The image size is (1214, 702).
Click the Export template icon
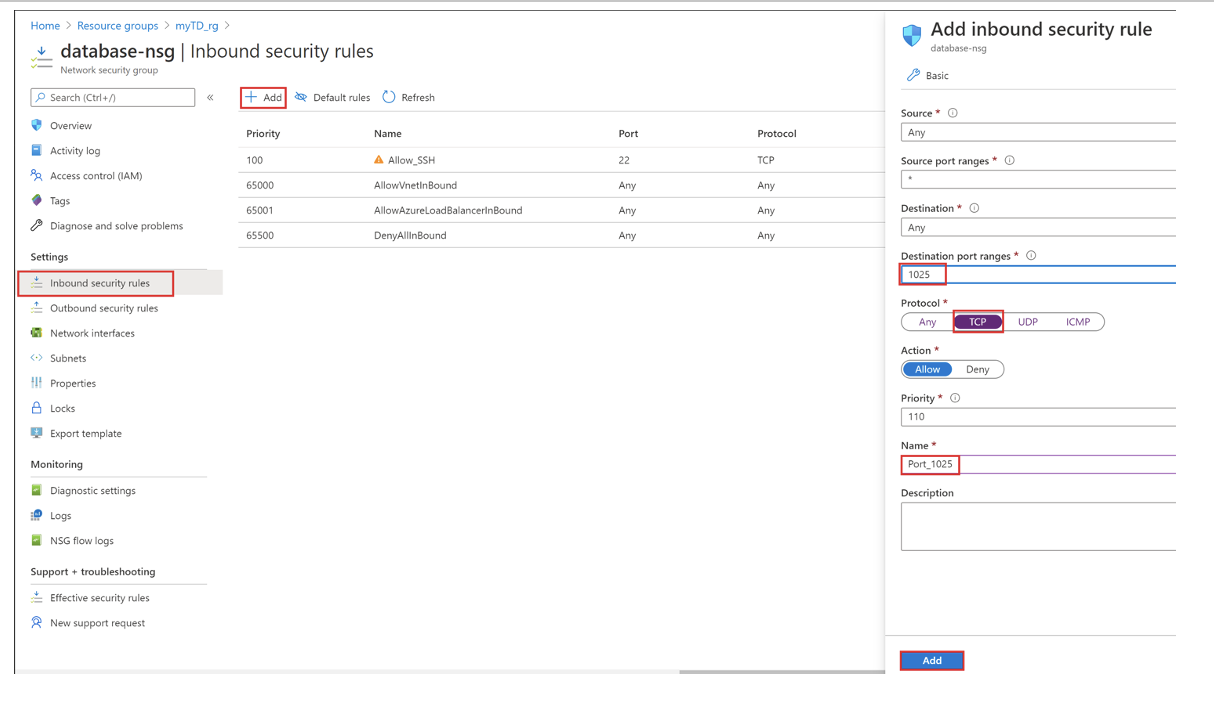tap(37, 433)
